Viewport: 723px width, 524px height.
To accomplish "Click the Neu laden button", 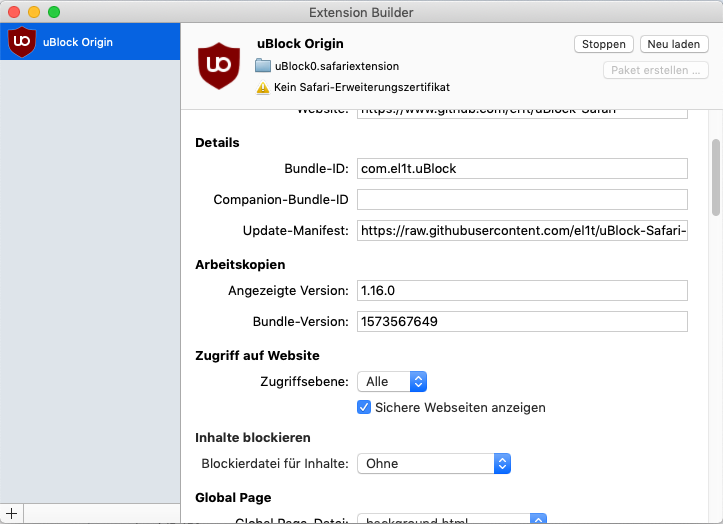I will click(674, 44).
